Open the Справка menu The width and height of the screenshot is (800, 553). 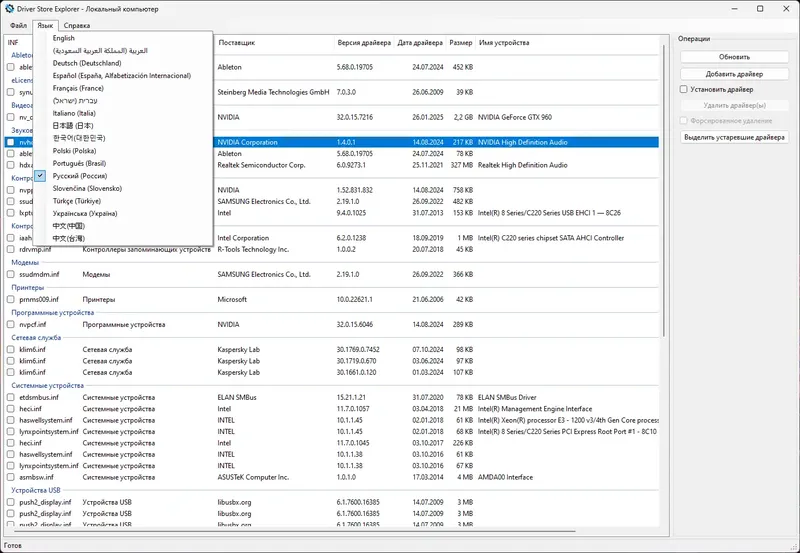(77, 25)
